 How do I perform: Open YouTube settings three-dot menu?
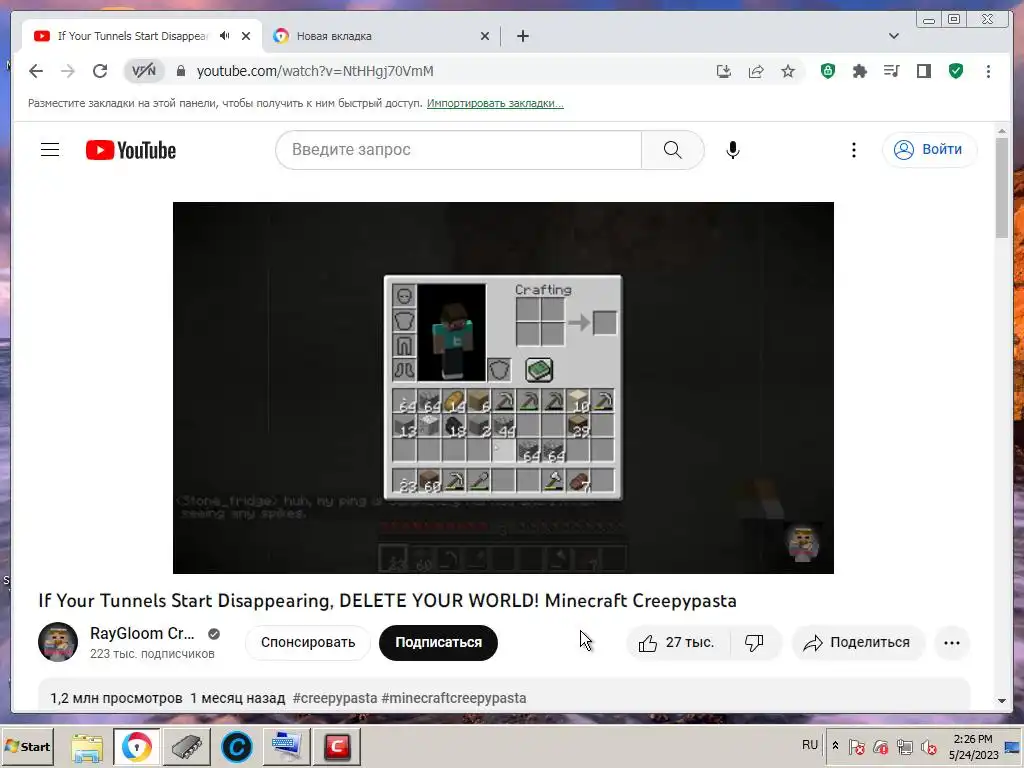click(x=854, y=150)
